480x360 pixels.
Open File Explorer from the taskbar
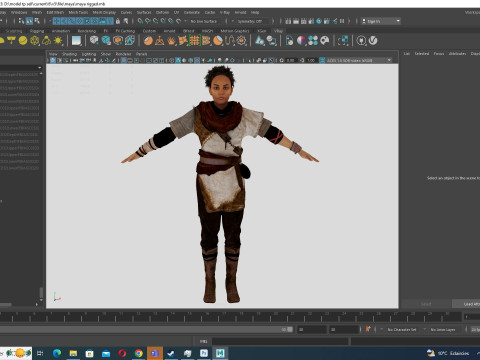(73, 353)
